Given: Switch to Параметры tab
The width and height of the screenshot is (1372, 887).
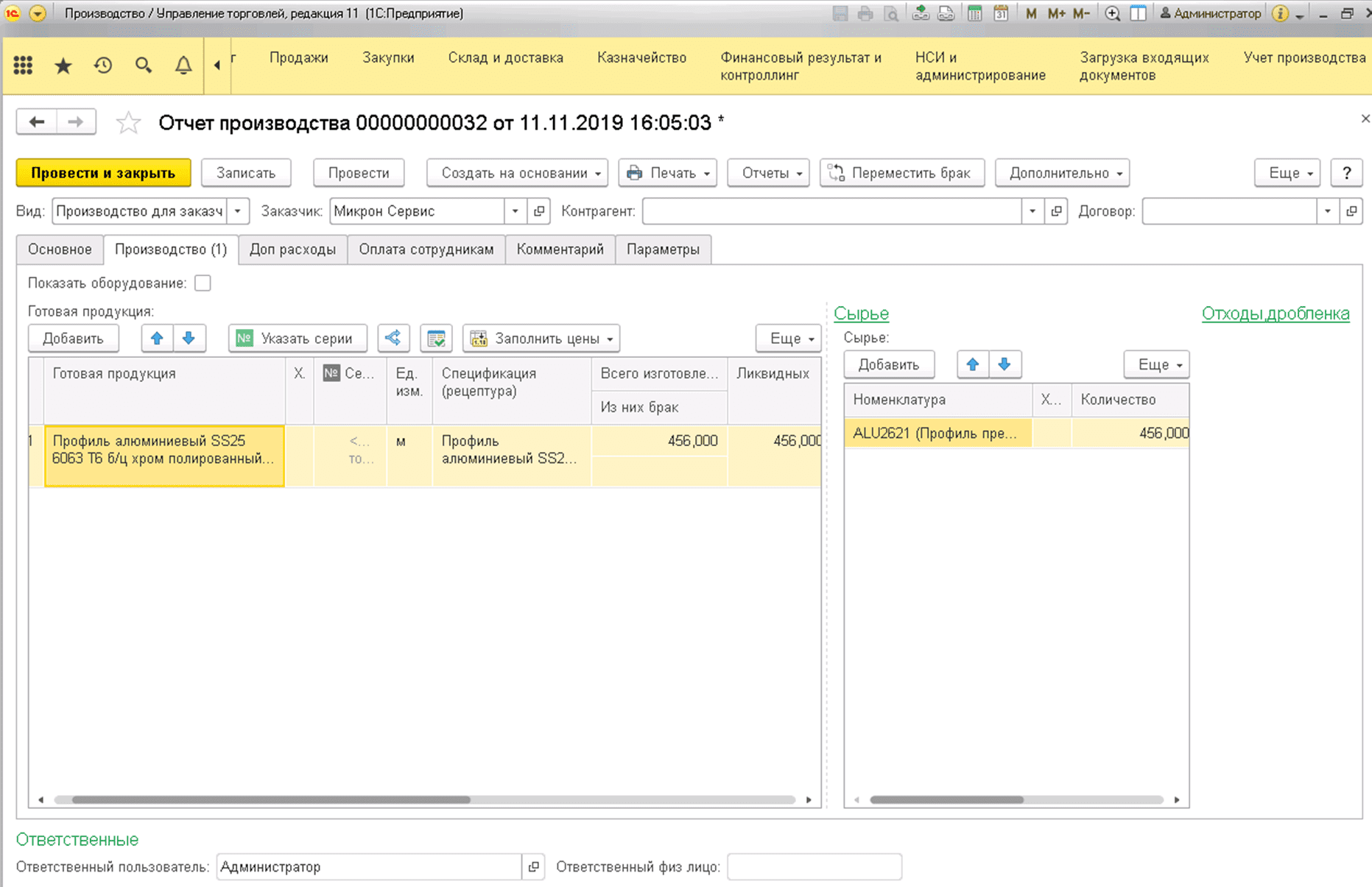Looking at the screenshot, I should (x=663, y=250).
